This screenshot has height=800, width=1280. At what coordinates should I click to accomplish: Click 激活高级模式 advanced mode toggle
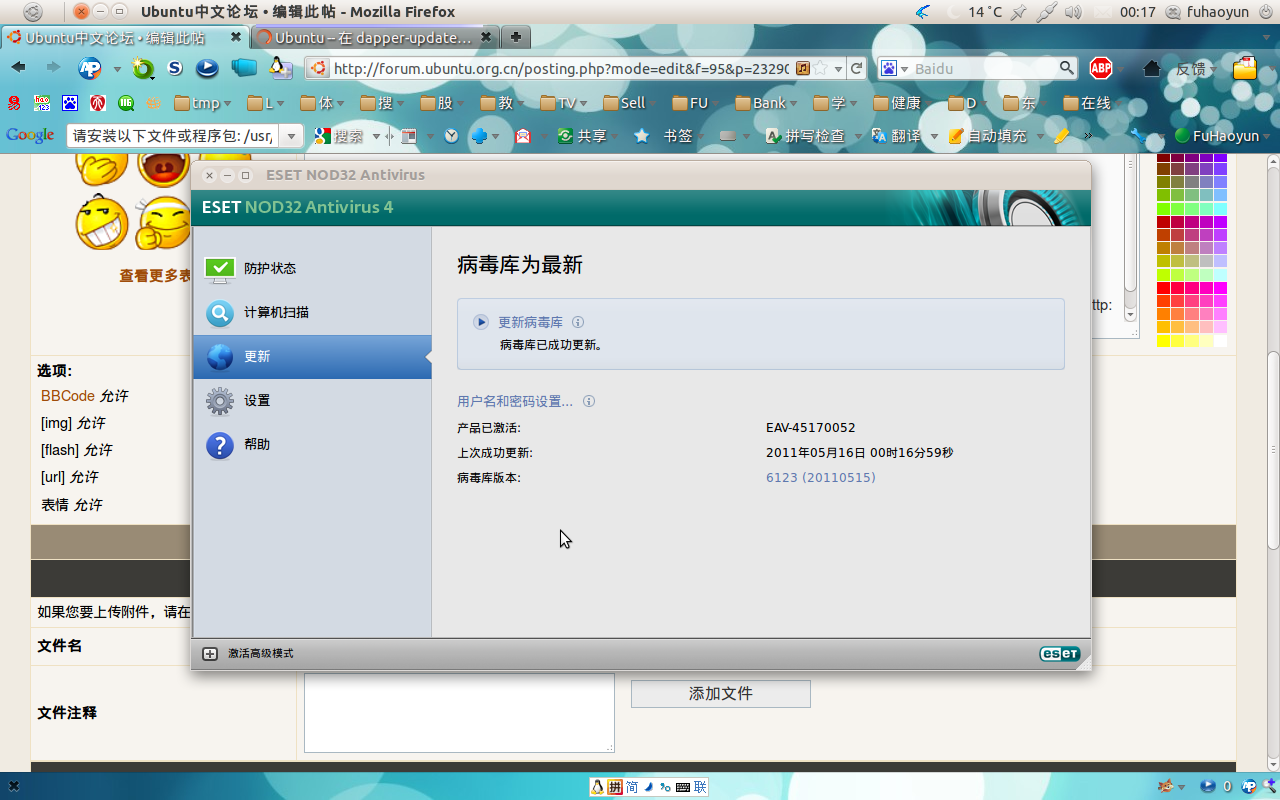click(249, 654)
